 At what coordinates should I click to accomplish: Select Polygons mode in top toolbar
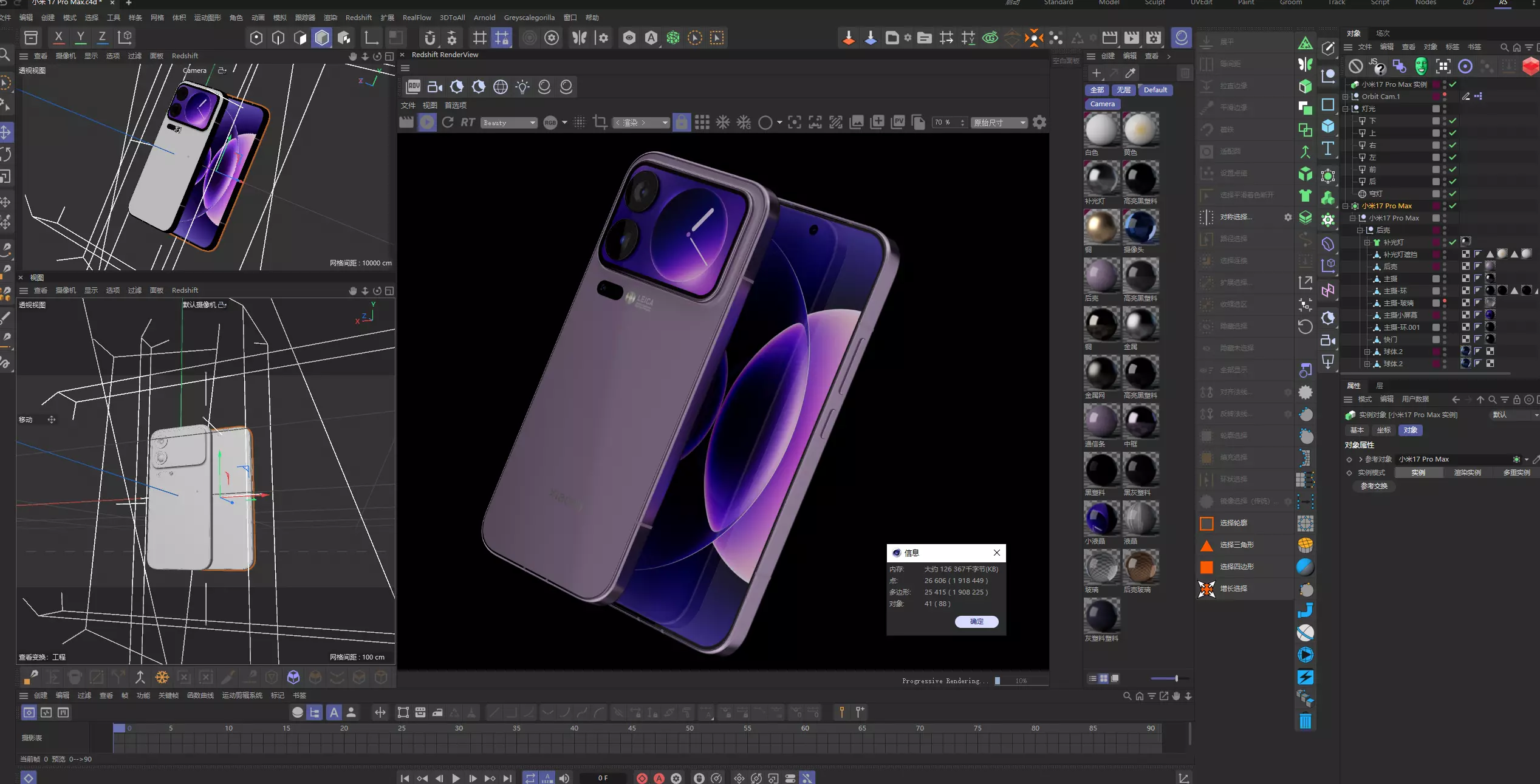[300, 38]
